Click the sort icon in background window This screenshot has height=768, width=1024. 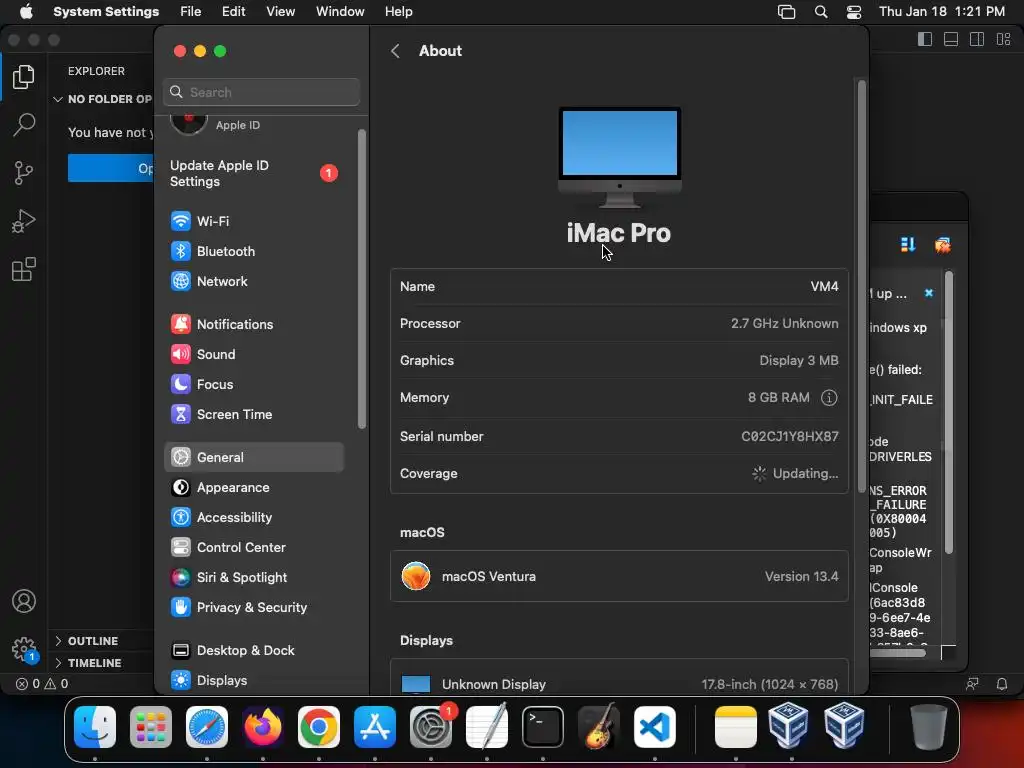coord(908,245)
